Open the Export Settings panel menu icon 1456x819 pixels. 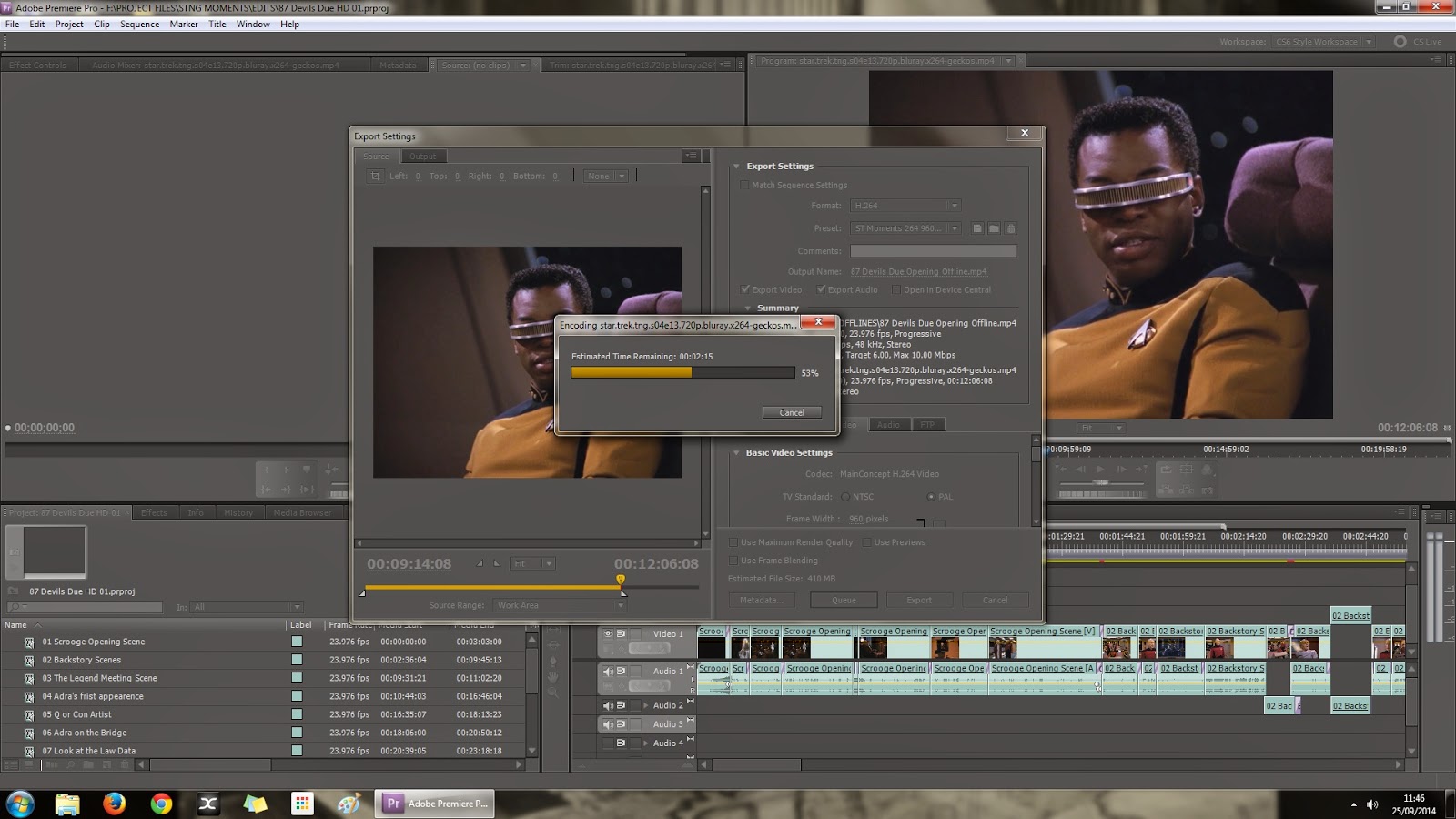pyautogui.click(x=691, y=156)
